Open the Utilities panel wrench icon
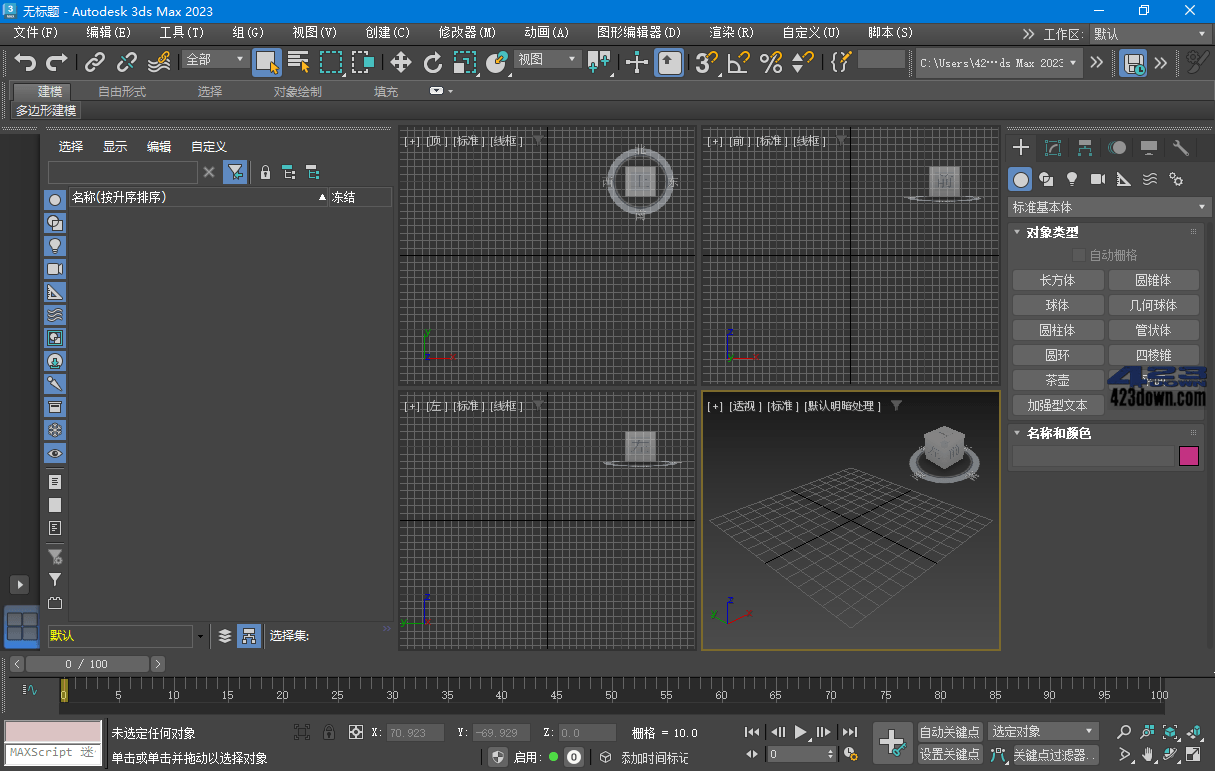 [x=1180, y=148]
